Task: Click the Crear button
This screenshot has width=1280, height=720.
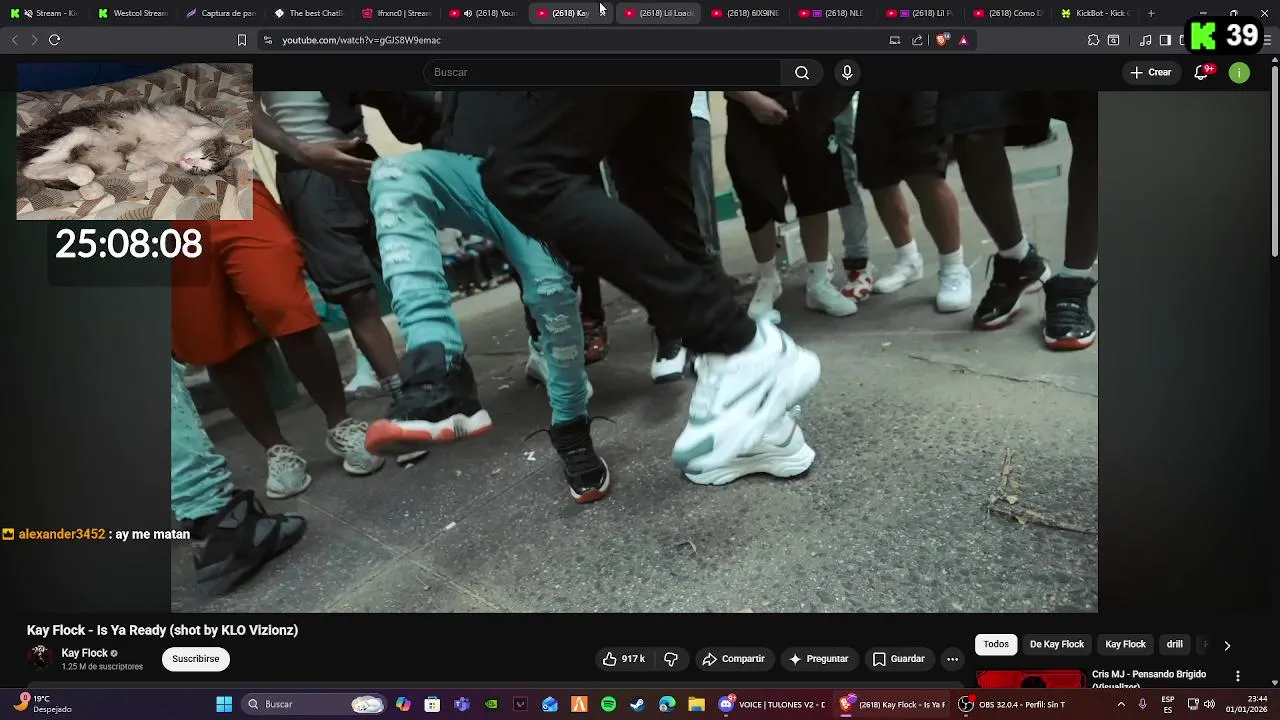Action: [x=1151, y=72]
